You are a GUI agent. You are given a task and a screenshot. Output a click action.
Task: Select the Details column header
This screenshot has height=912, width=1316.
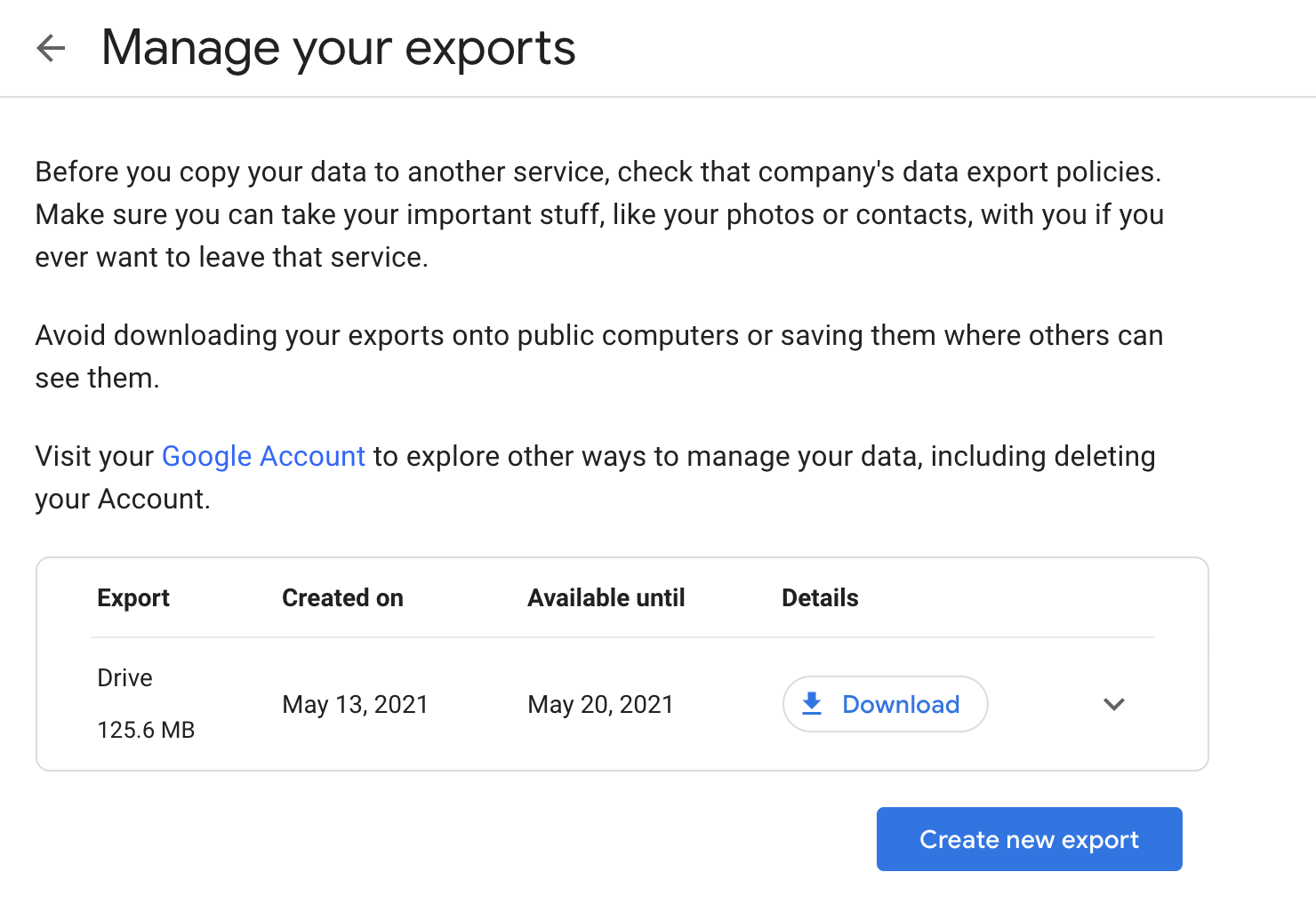pos(820,598)
